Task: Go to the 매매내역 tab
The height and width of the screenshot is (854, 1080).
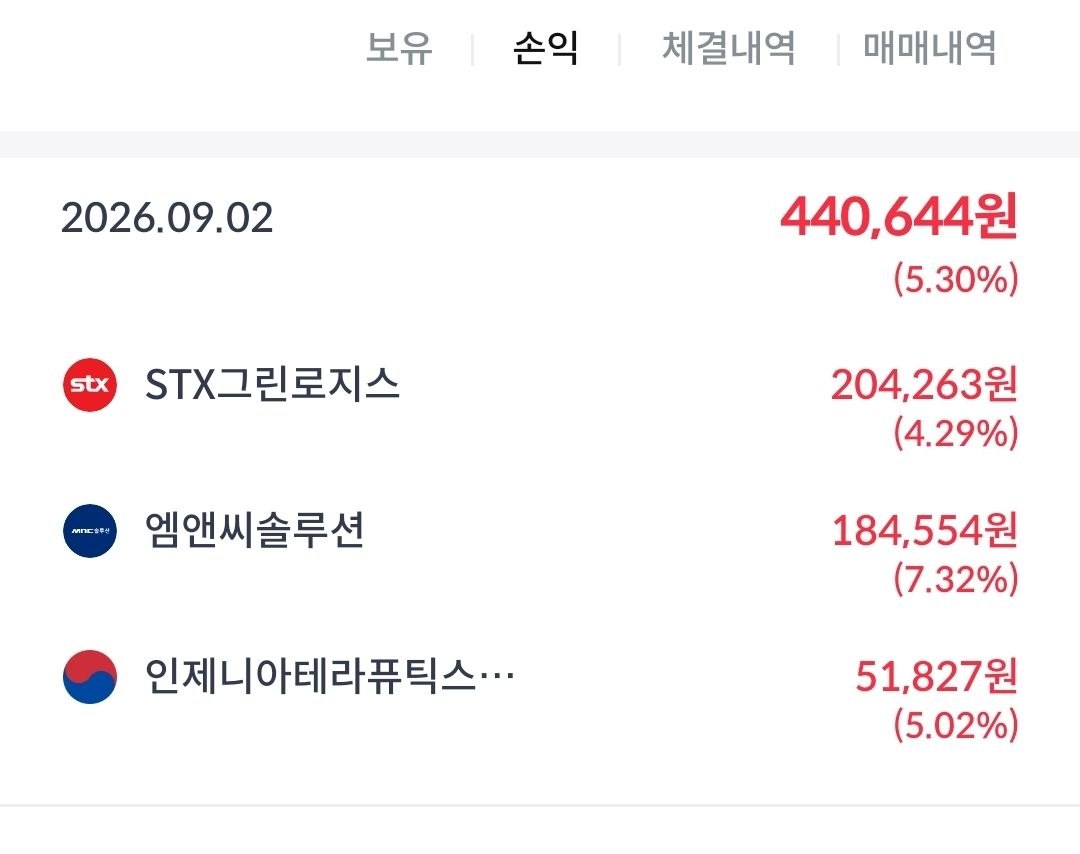Action: click(x=930, y=48)
